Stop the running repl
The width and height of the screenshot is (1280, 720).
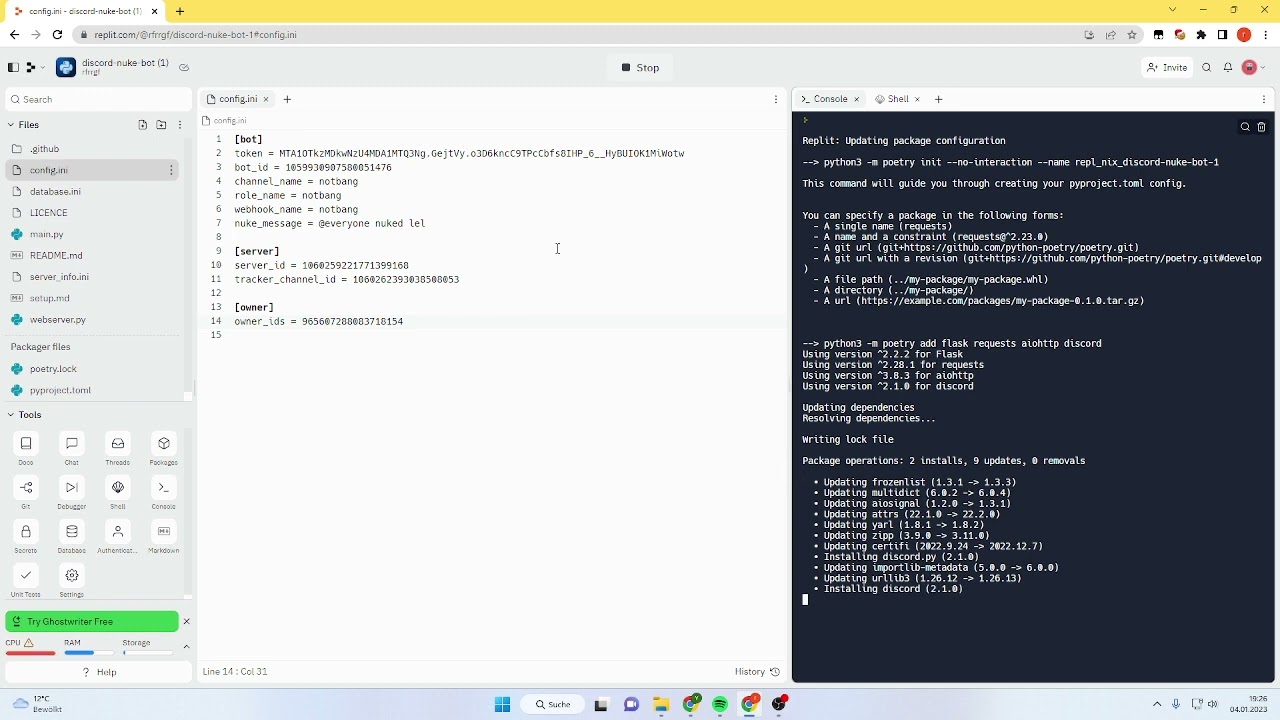[x=640, y=68]
